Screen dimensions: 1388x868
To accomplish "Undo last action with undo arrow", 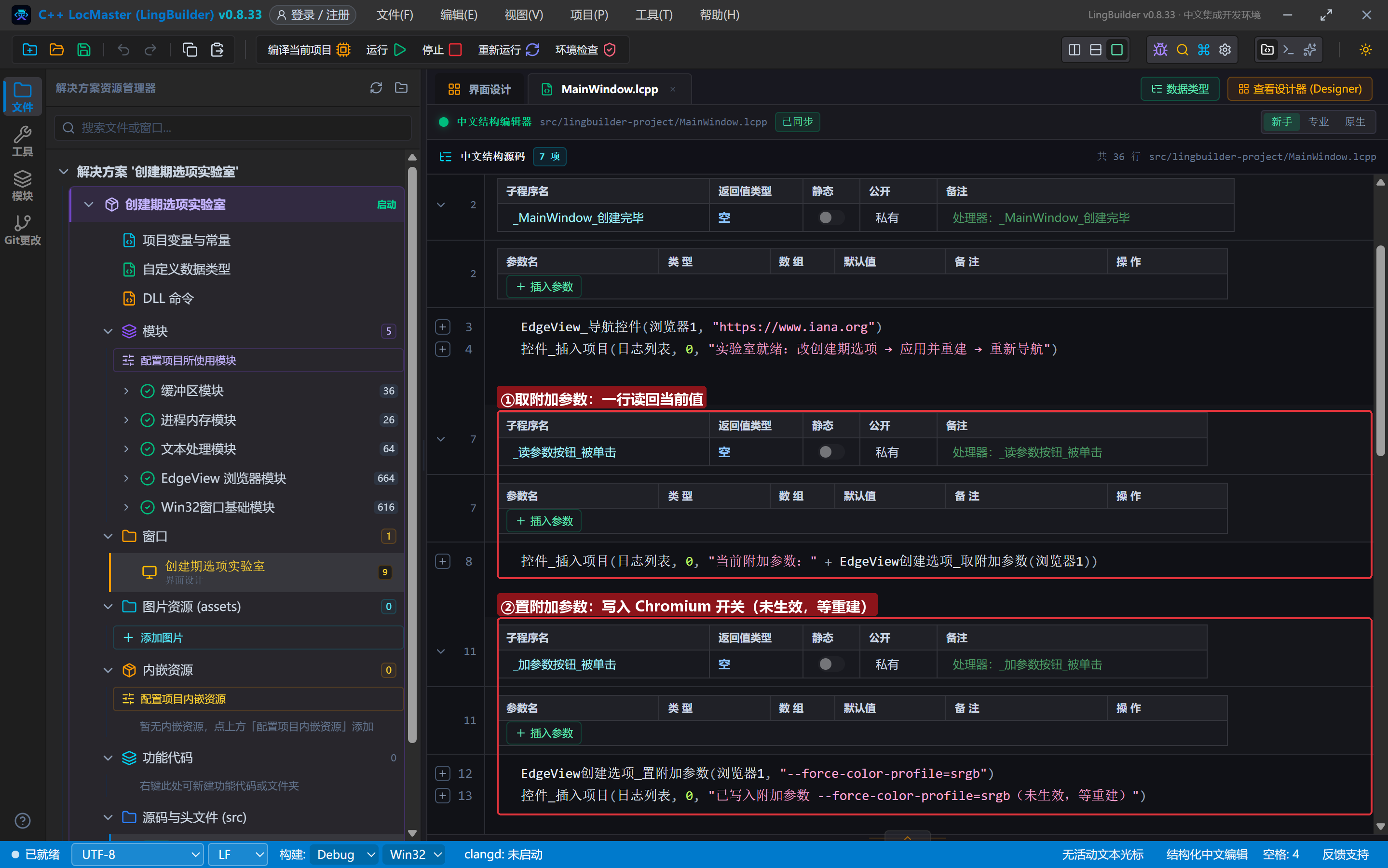I will pyautogui.click(x=123, y=50).
